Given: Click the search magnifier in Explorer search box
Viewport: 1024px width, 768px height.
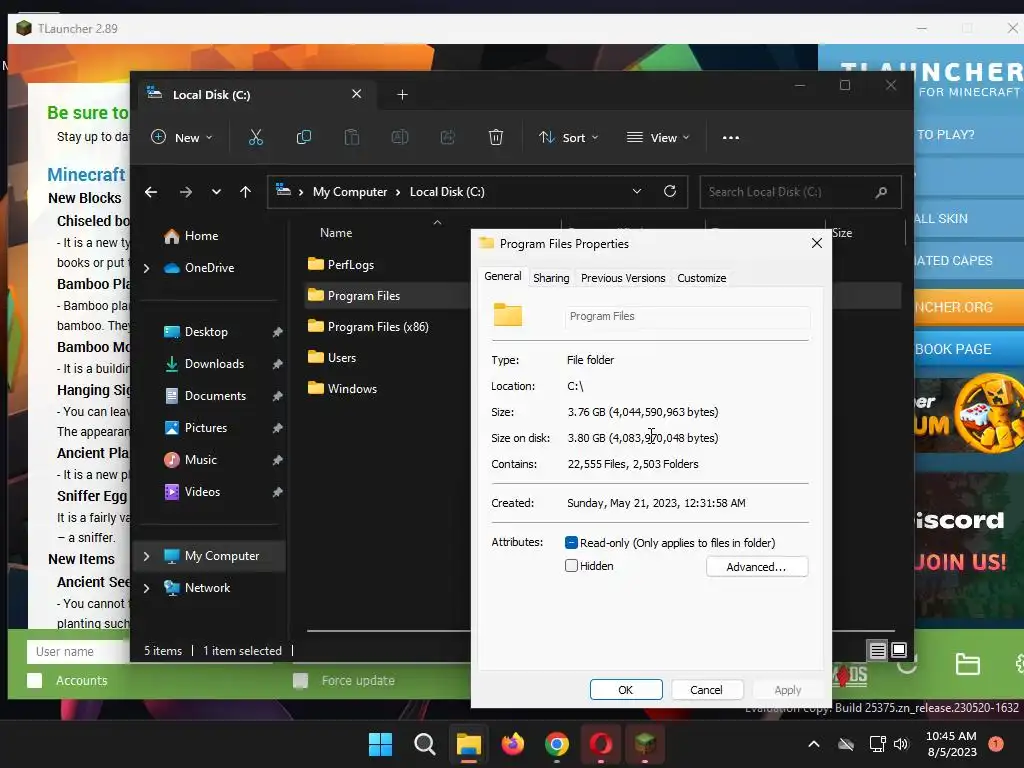Looking at the screenshot, I should point(881,192).
